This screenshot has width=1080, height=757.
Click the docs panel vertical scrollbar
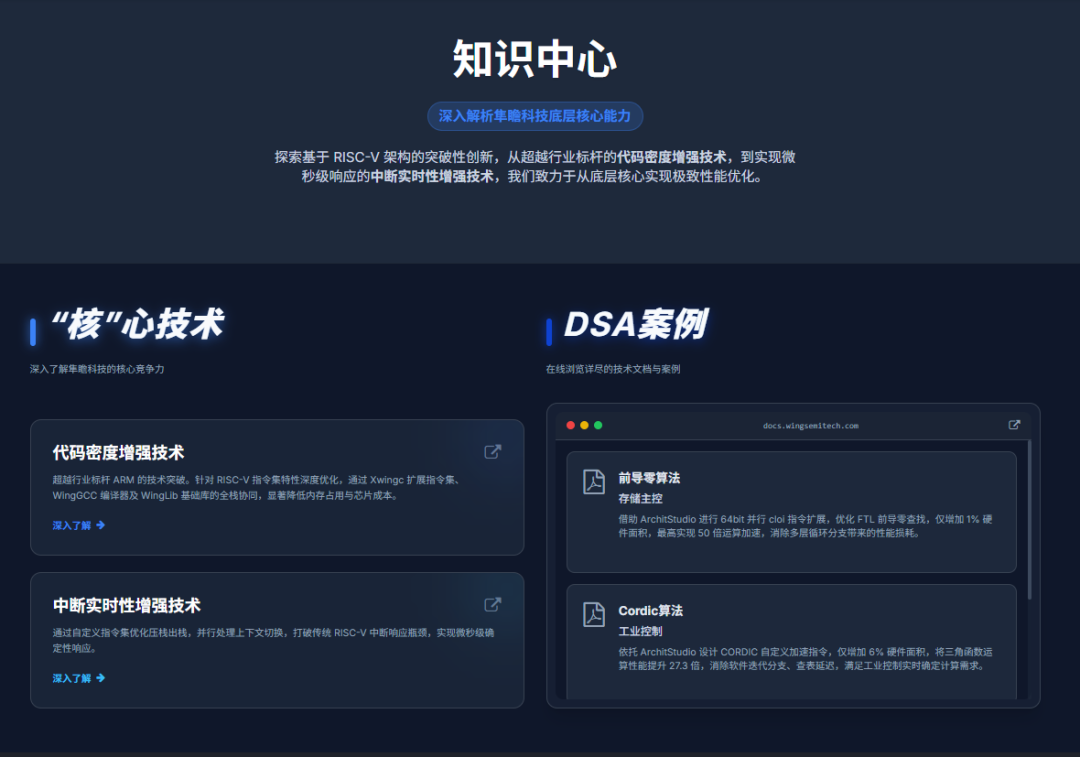pyautogui.click(x=1030, y=520)
